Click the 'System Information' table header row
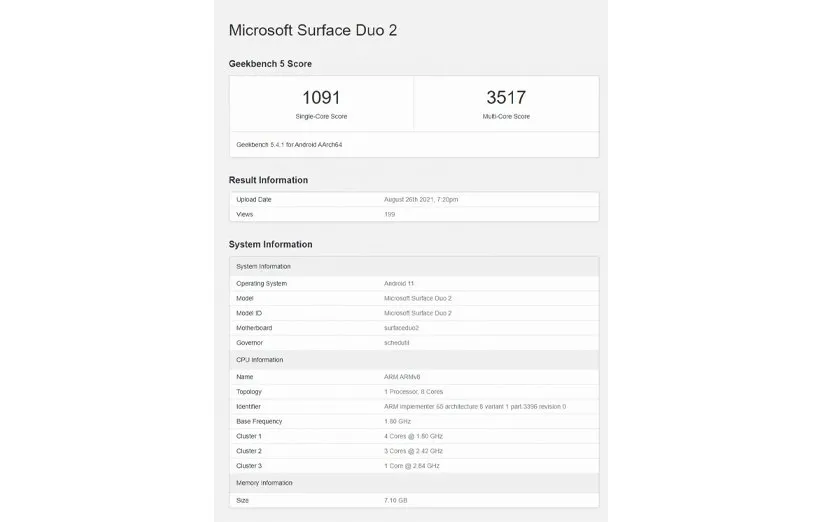This screenshot has height=522, width=822. coord(414,267)
